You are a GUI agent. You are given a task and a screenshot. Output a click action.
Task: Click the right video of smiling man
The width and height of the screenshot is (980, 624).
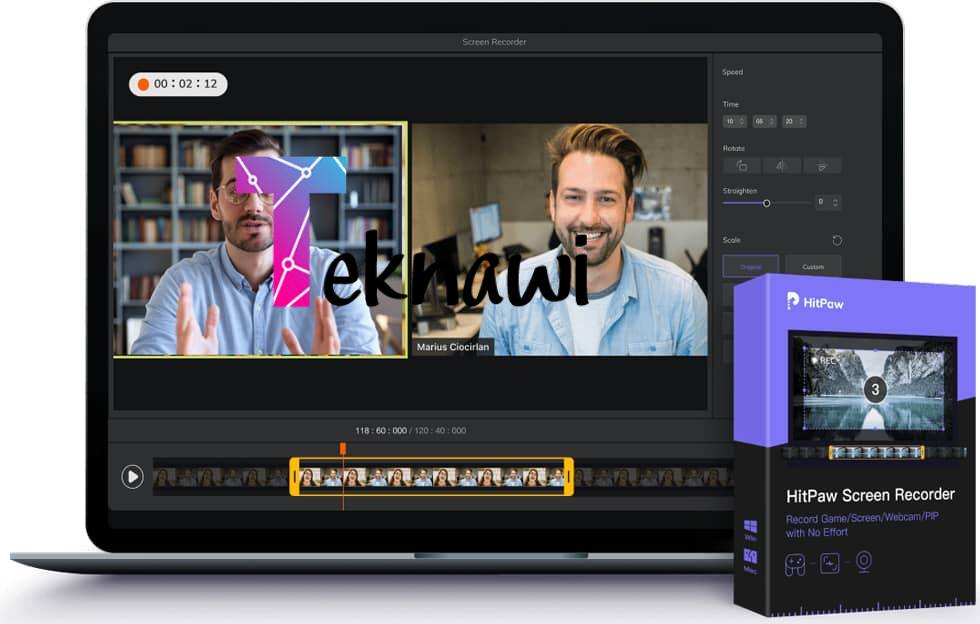point(560,239)
